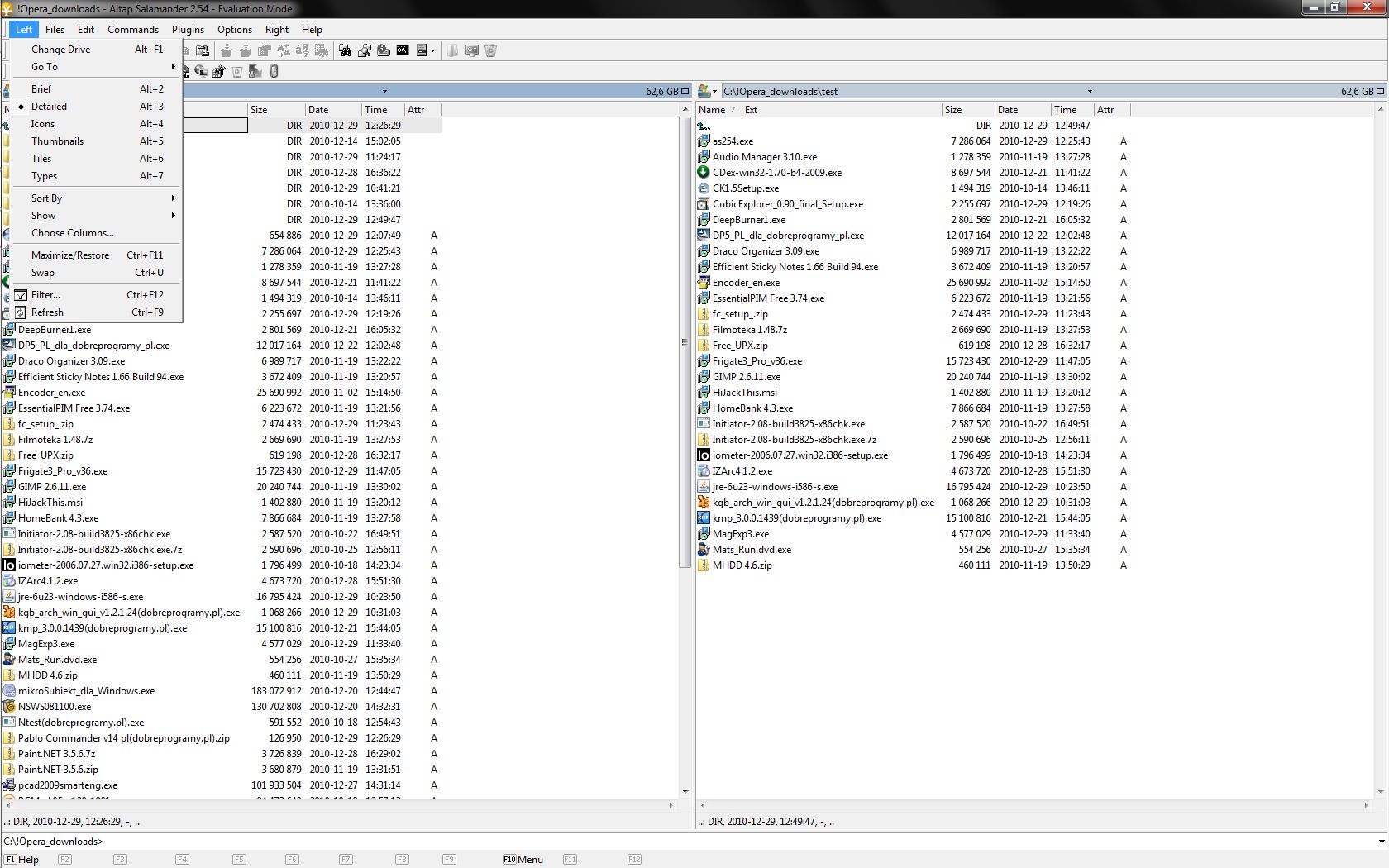The height and width of the screenshot is (868, 1389).
Task: Click the Unpack archive toolbar icon
Action: pyautogui.click(x=246, y=50)
